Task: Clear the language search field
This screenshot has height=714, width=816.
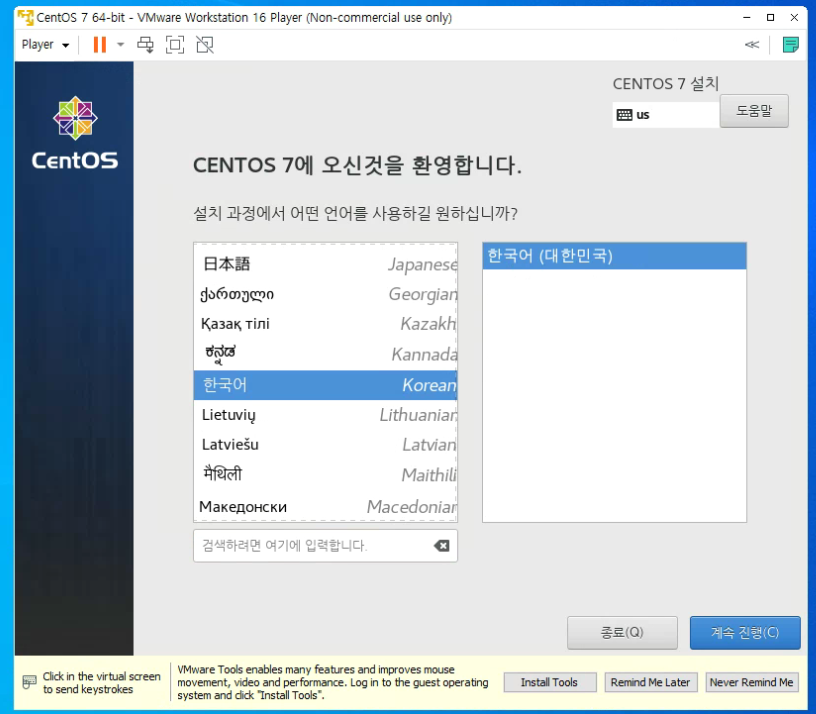Action: click(441, 545)
